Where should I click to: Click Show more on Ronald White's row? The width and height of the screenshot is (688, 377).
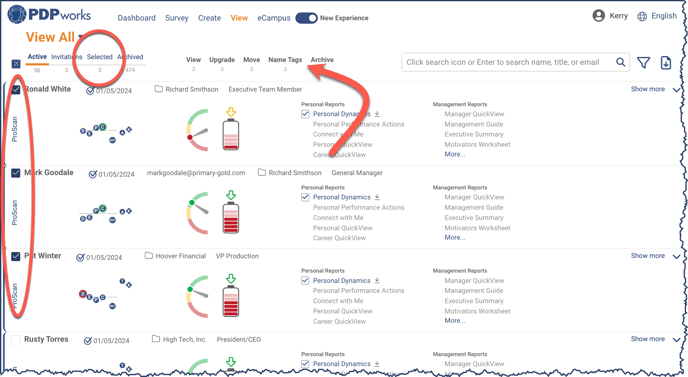(648, 89)
